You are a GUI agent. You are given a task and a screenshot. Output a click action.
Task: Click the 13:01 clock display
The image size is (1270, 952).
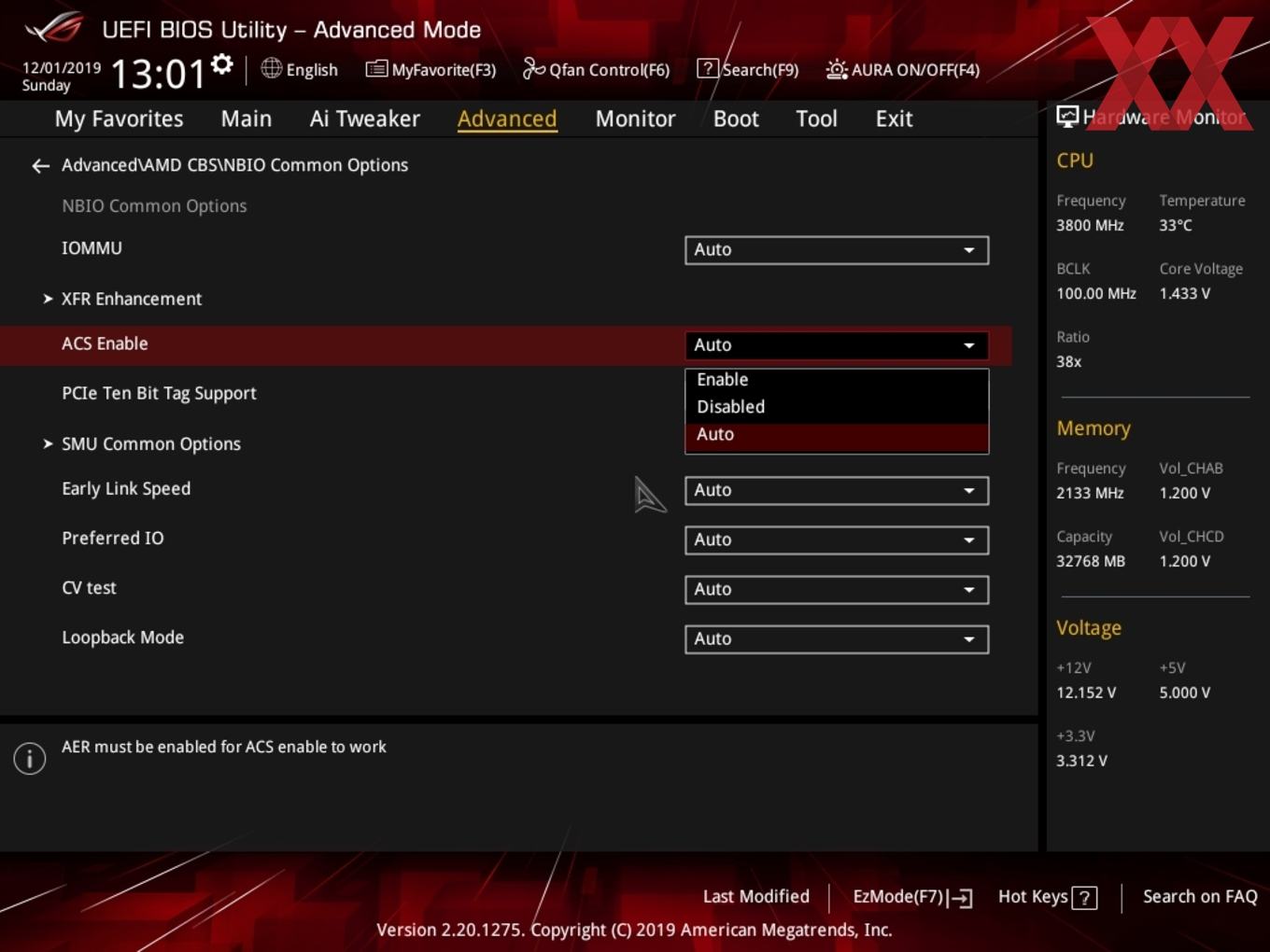pos(158,74)
